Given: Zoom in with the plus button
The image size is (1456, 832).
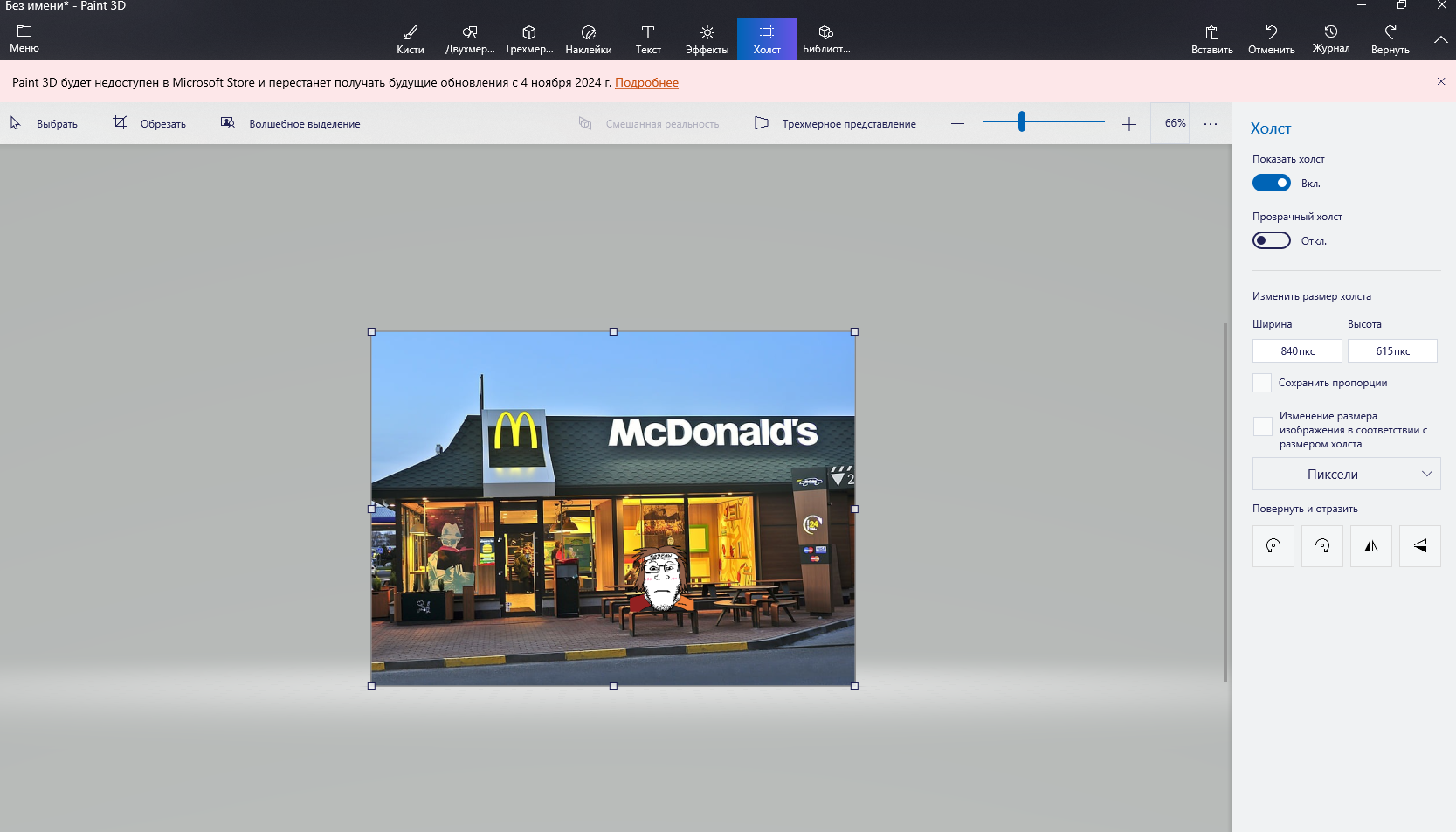Looking at the screenshot, I should [1128, 124].
